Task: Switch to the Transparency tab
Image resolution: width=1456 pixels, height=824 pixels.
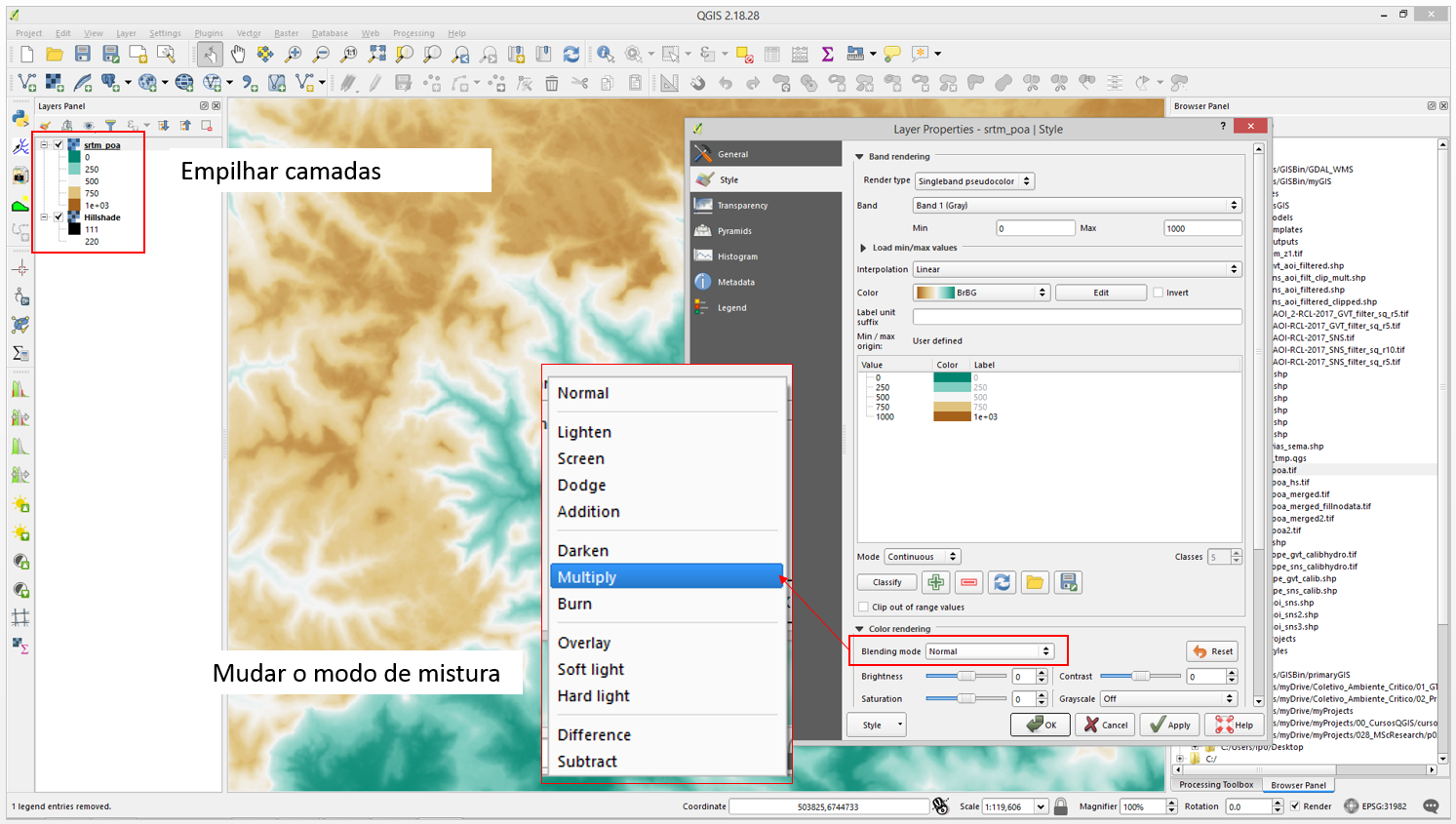Action: [742, 206]
